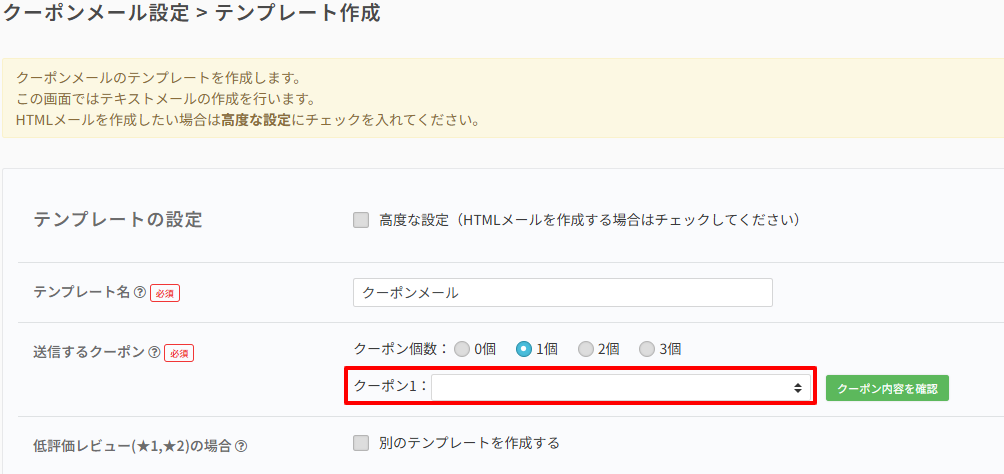Click the 必須 badge beside 送信するクーポン
The width and height of the screenshot is (1004, 474).
click(x=178, y=353)
